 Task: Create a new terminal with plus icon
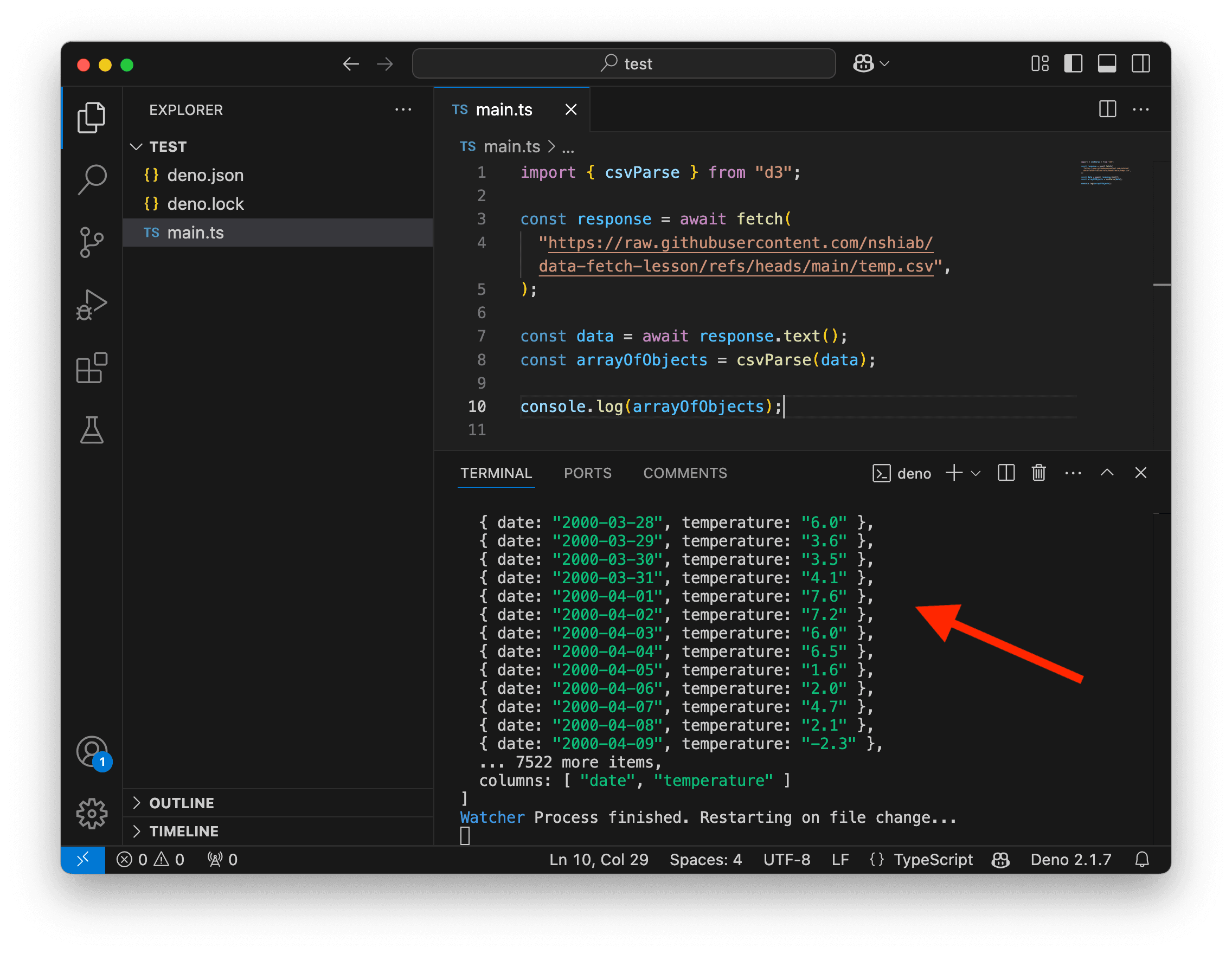coord(954,473)
